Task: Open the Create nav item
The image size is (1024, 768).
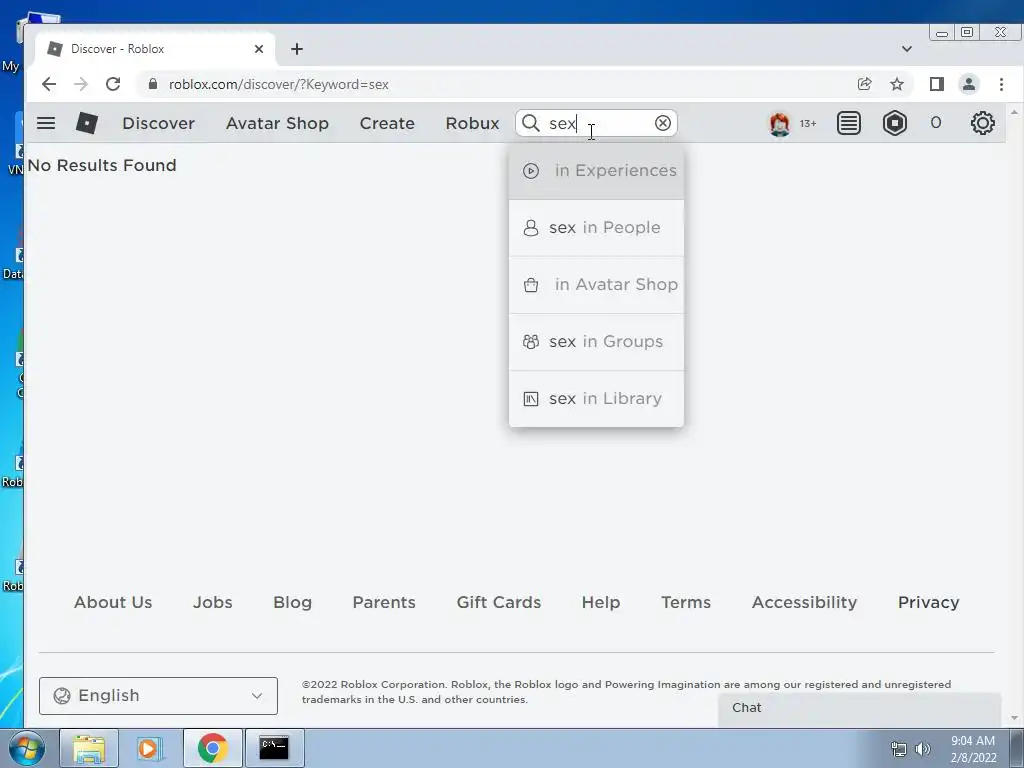Action: [387, 123]
